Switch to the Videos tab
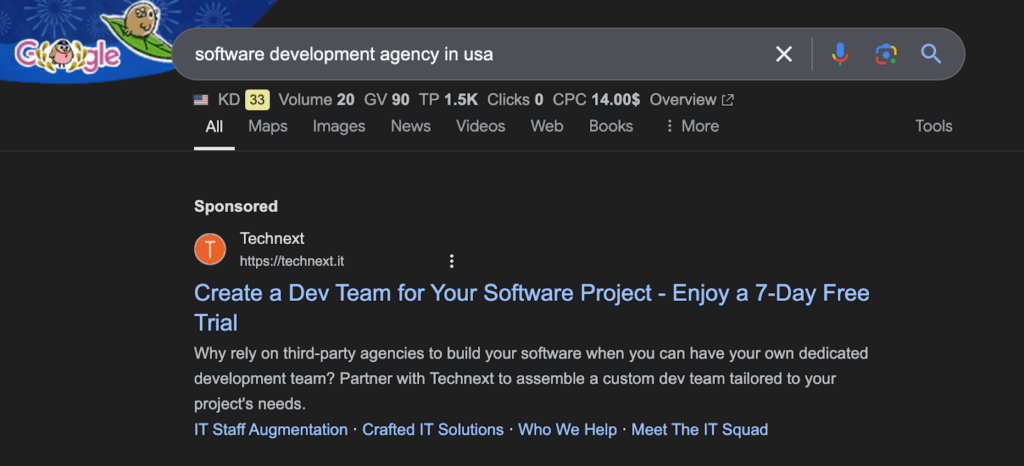Image resolution: width=1024 pixels, height=466 pixels. tap(481, 126)
